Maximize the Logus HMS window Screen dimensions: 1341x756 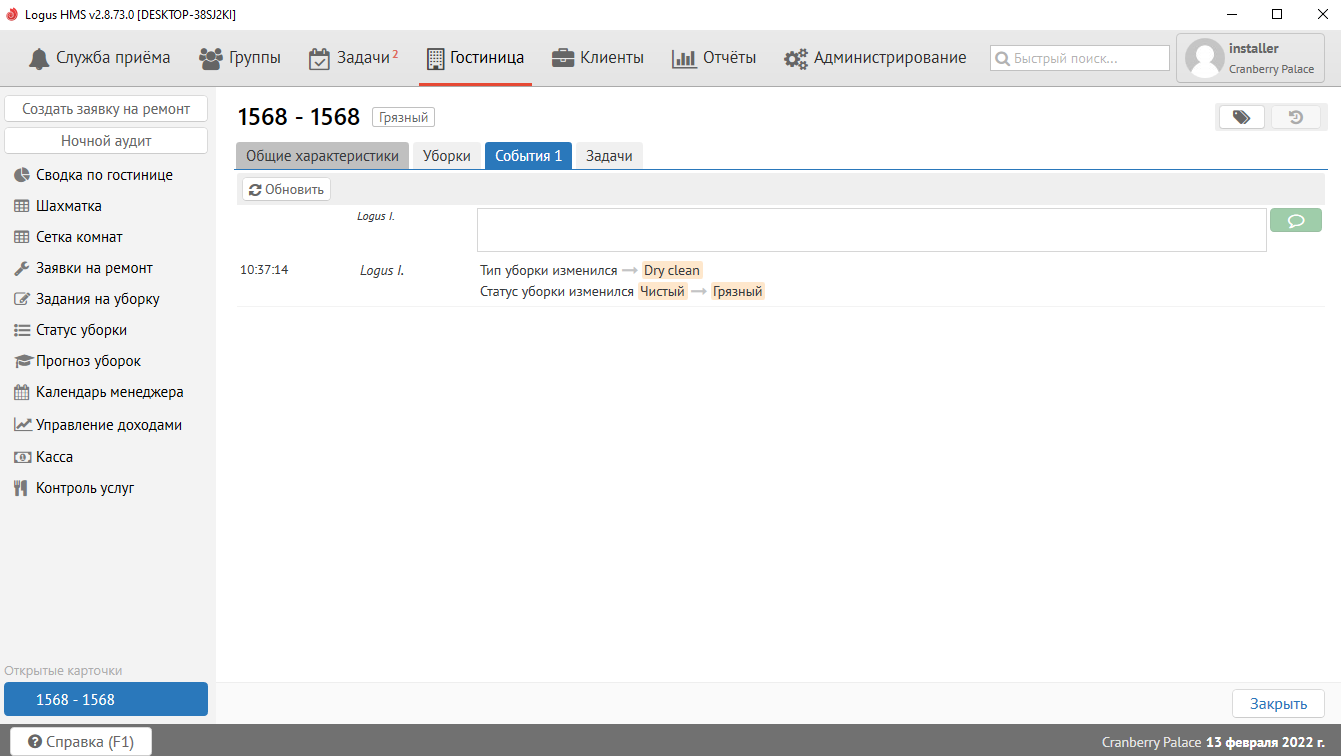(1277, 15)
